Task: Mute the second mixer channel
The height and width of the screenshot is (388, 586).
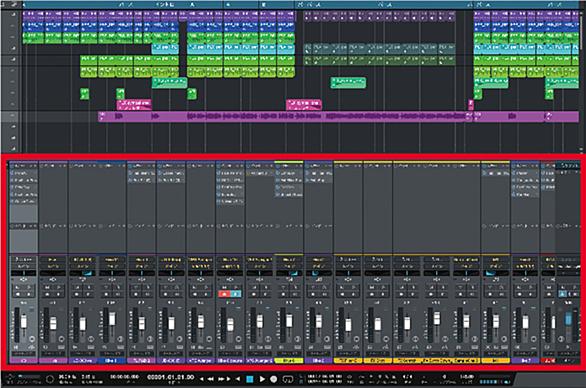Action: [47, 287]
